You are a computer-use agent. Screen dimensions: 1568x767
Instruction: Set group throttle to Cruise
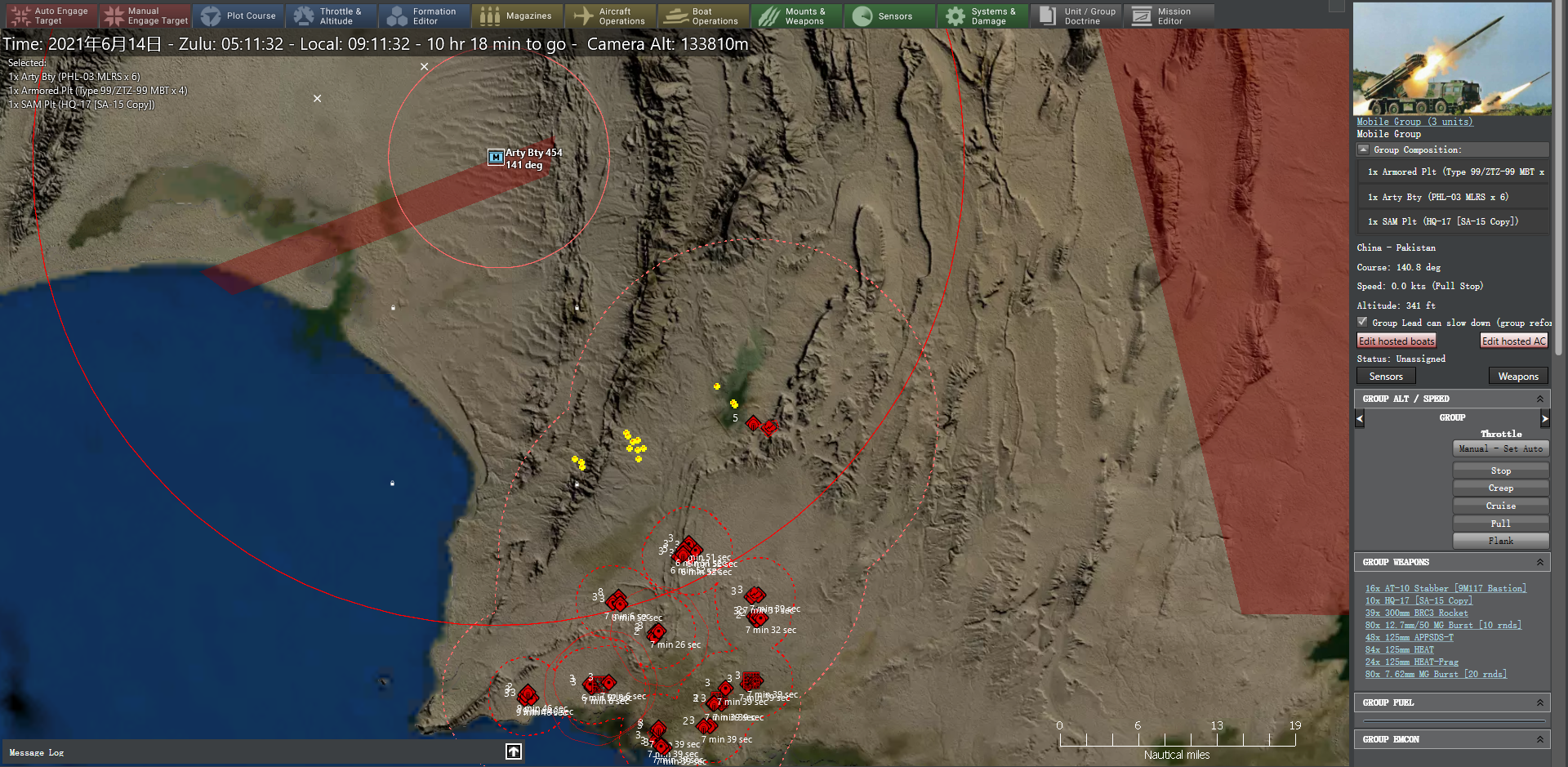click(x=1501, y=506)
